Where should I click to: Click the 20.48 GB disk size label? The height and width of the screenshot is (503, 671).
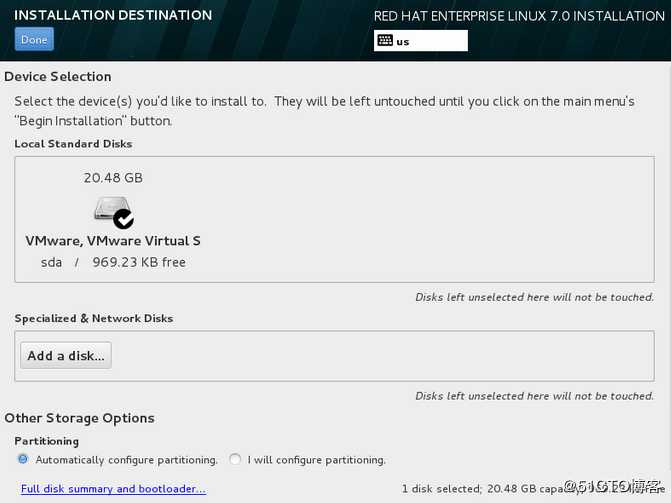[113, 178]
